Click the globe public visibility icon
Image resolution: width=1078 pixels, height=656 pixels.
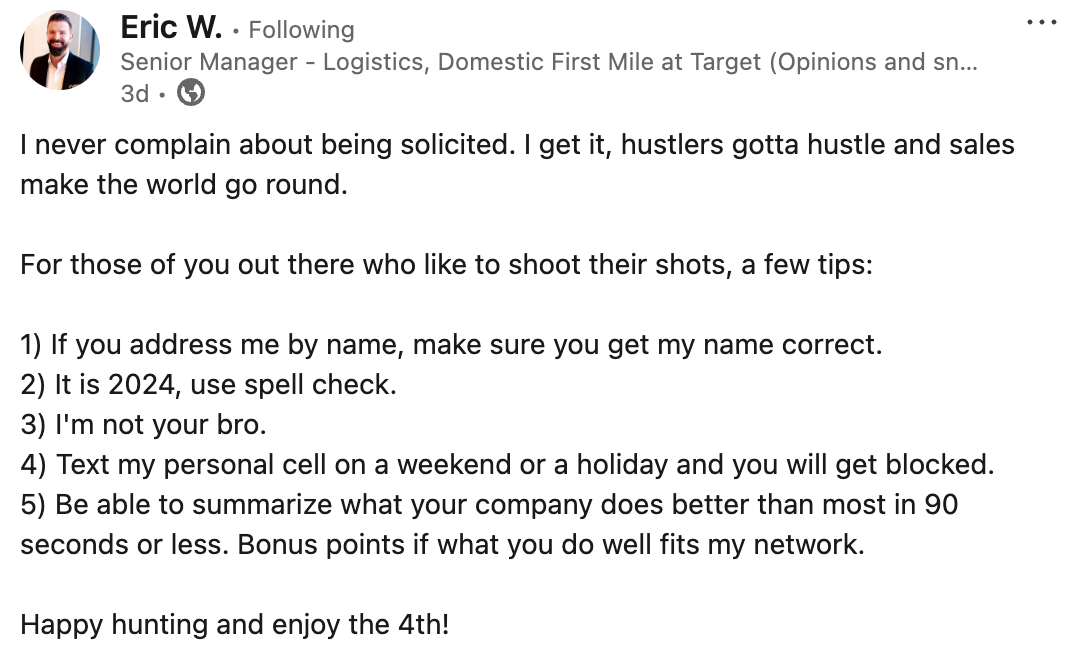point(190,93)
